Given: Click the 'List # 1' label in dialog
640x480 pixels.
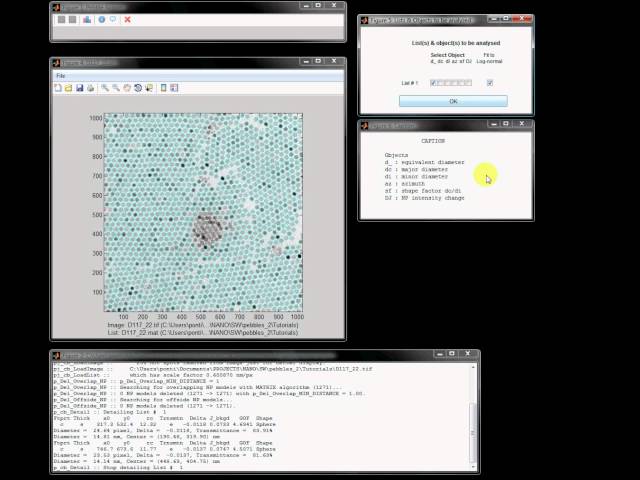Looking at the screenshot, I should coord(409,83).
